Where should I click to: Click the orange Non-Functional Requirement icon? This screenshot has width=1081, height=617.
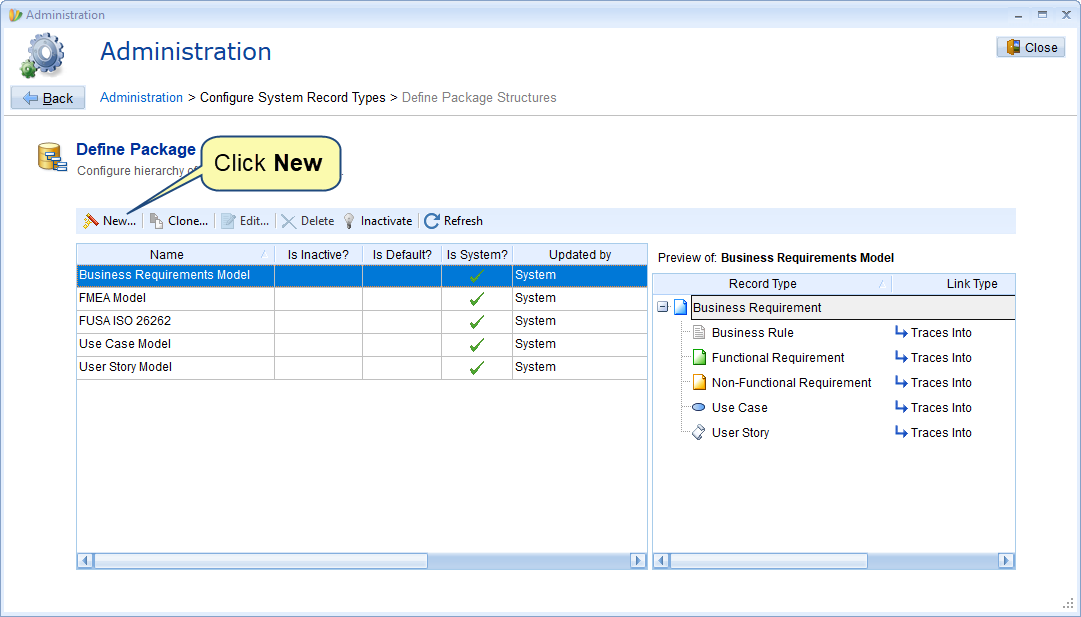tap(699, 382)
